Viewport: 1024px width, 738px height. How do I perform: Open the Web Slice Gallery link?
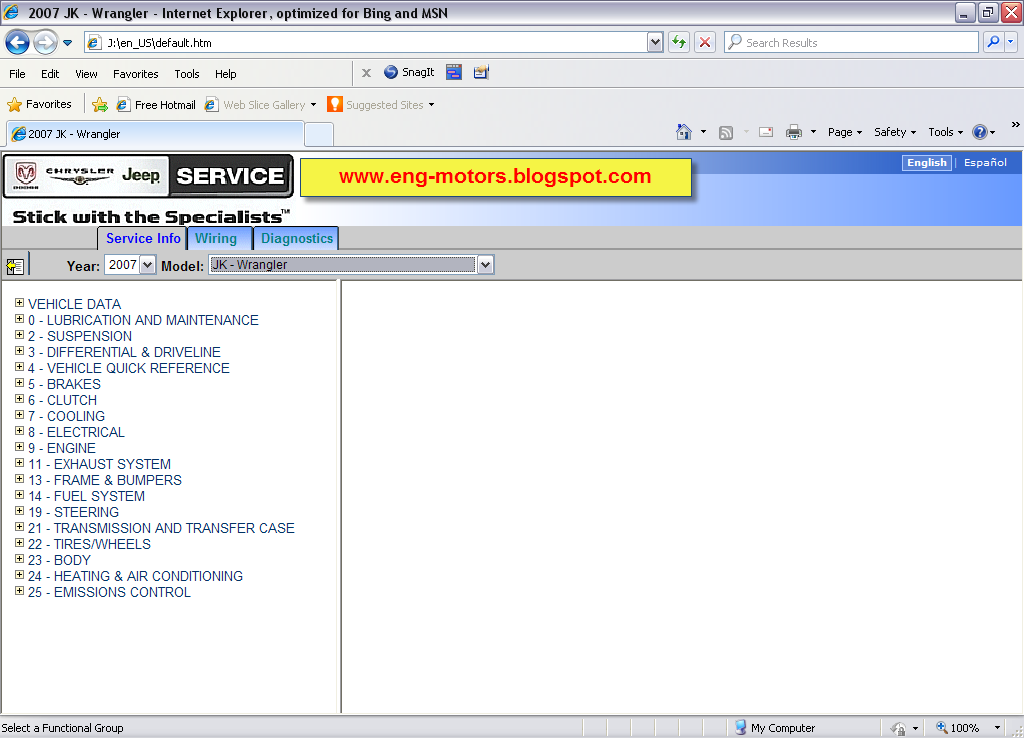261,104
